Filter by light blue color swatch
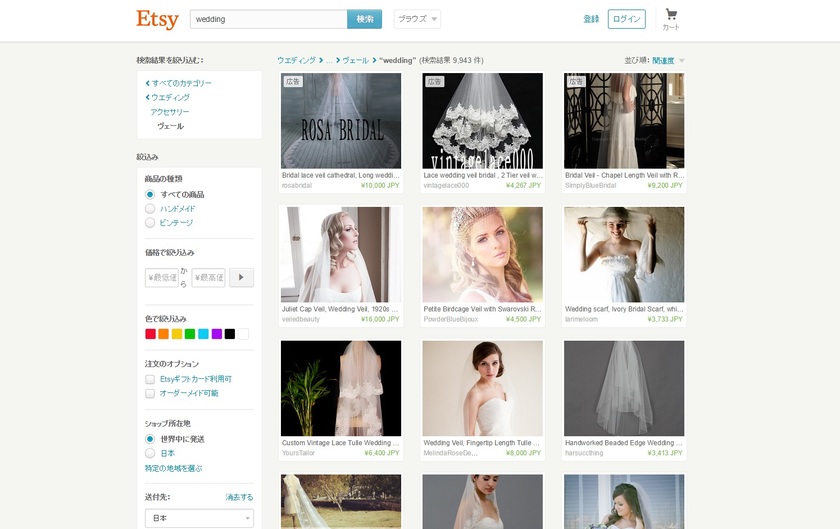 point(204,334)
